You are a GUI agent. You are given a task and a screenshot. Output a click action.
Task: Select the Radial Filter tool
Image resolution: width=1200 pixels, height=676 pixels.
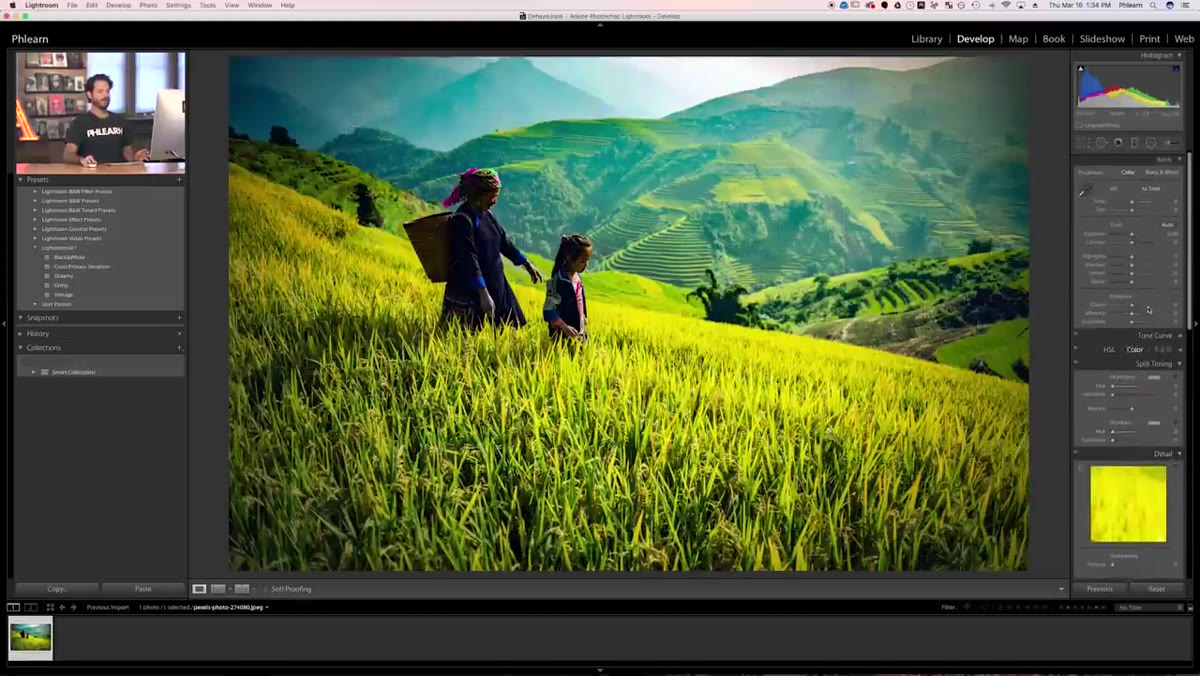point(1151,142)
